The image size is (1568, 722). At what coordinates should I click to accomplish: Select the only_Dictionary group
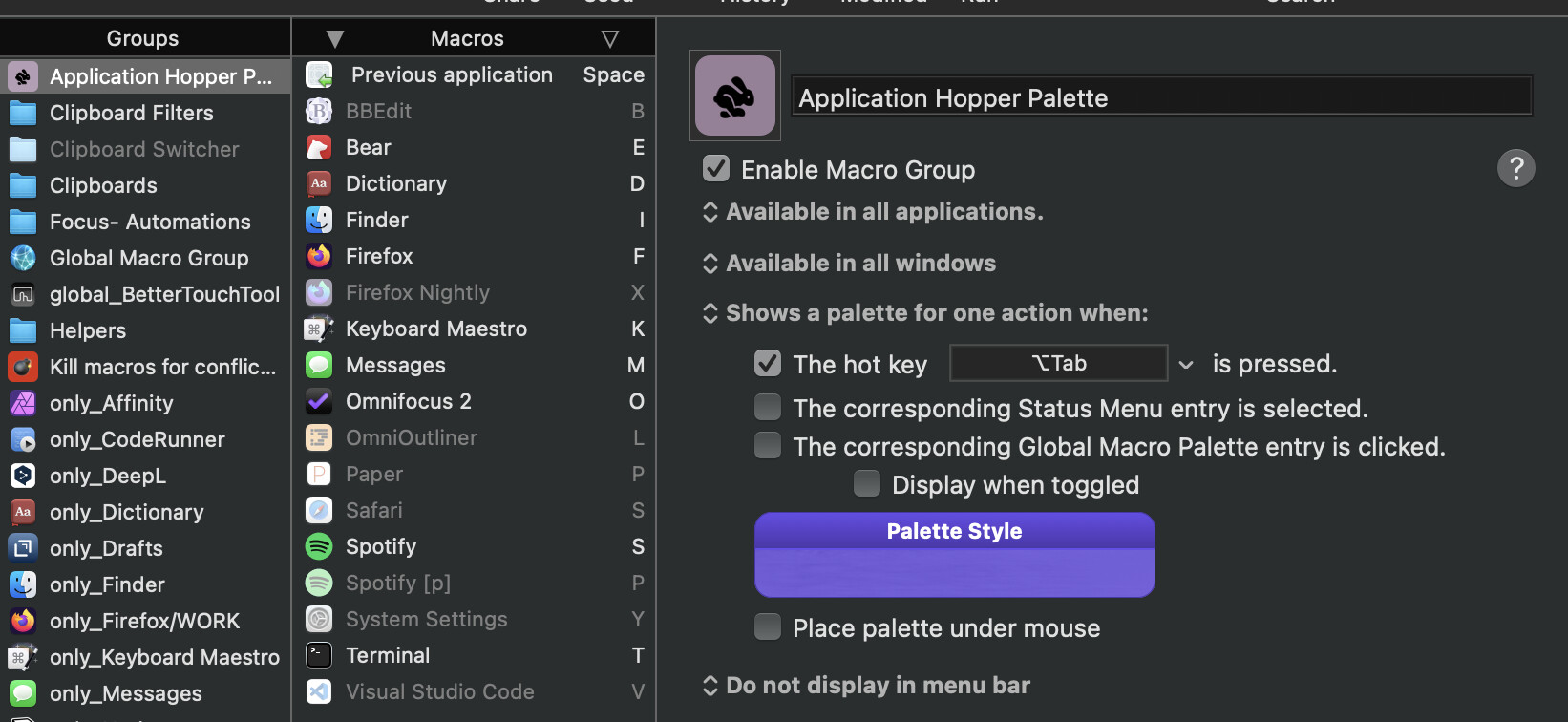pos(145,512)
